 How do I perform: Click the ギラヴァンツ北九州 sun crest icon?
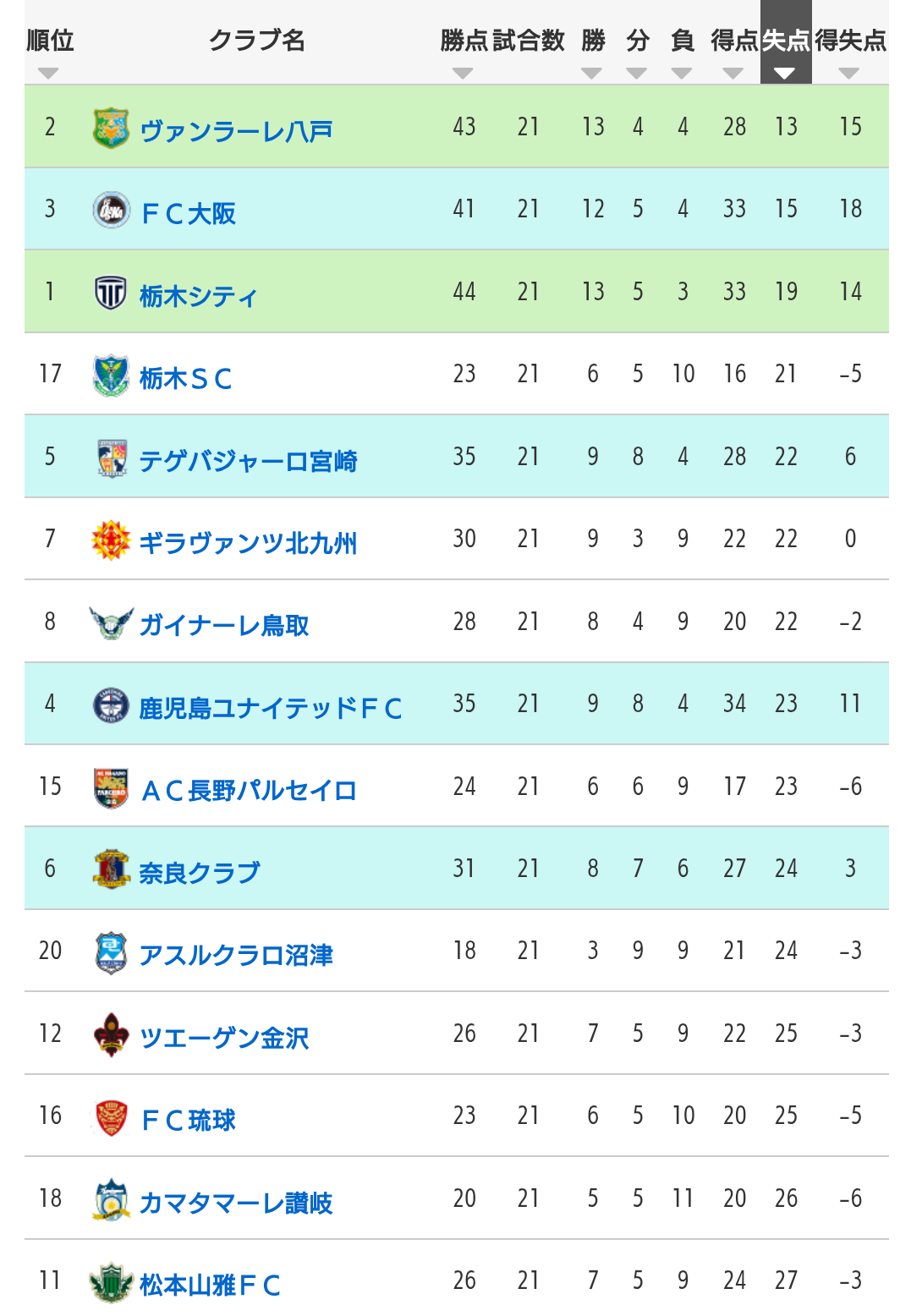[x=111, y=540]
